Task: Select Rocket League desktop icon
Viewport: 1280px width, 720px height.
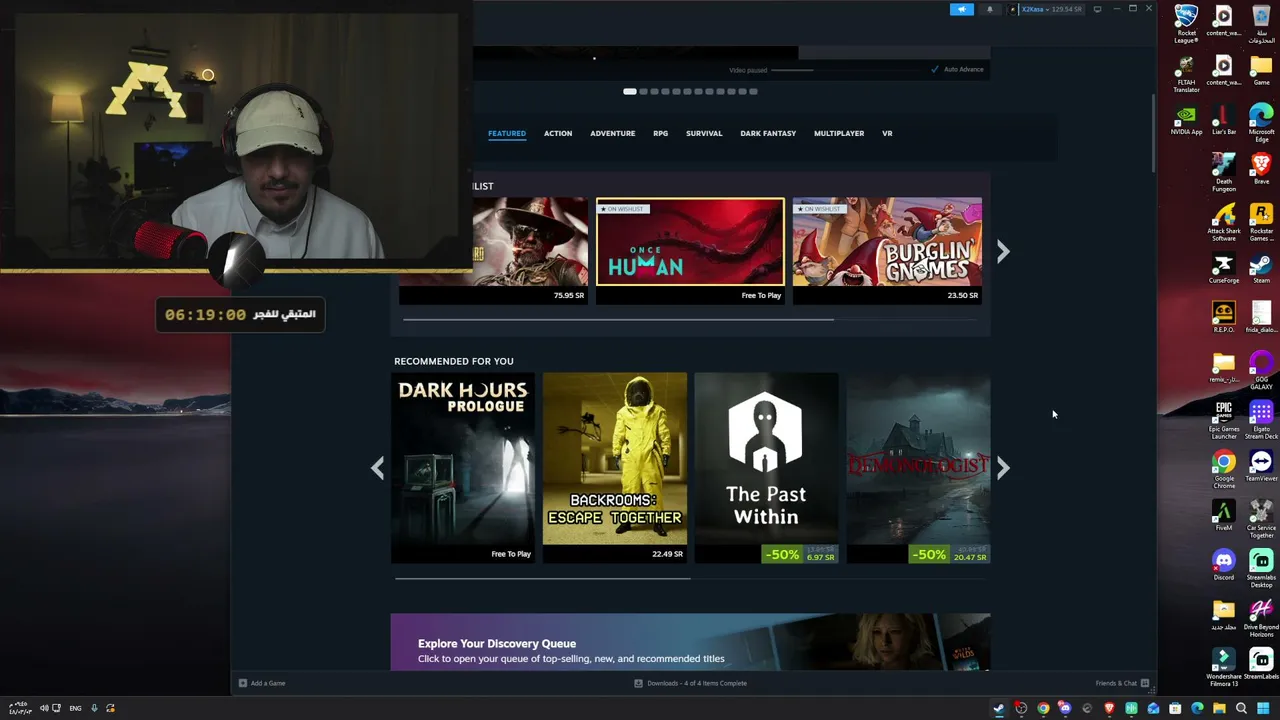Action: point(1186,24)
